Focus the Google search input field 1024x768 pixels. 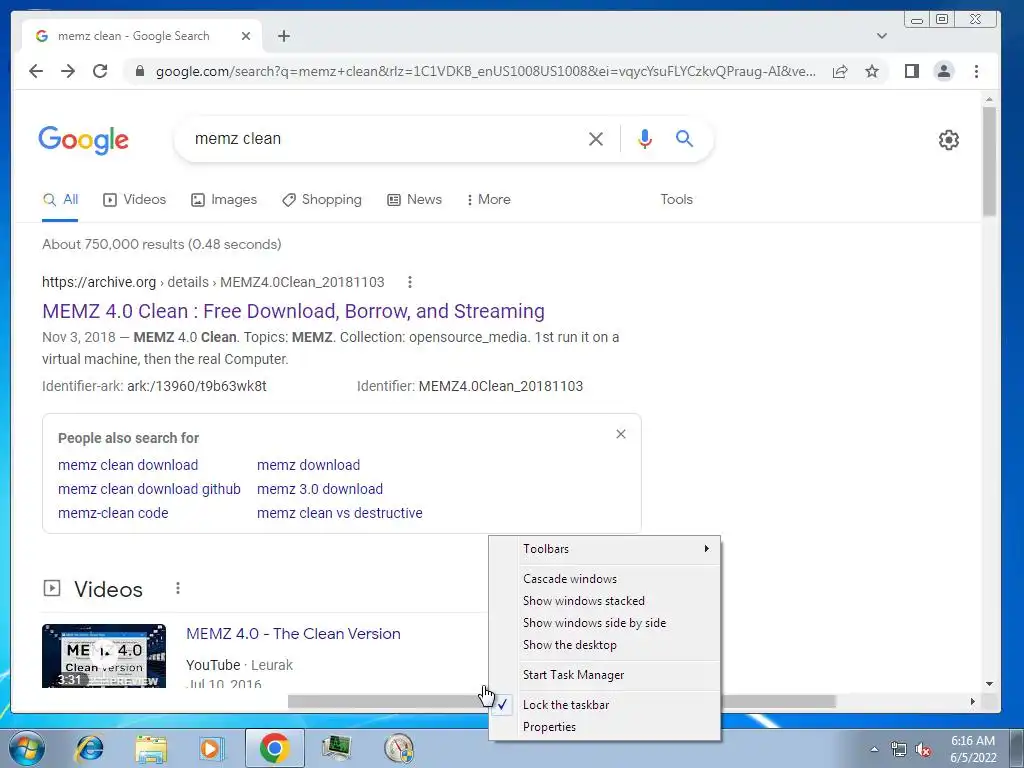tap(385, 138)
